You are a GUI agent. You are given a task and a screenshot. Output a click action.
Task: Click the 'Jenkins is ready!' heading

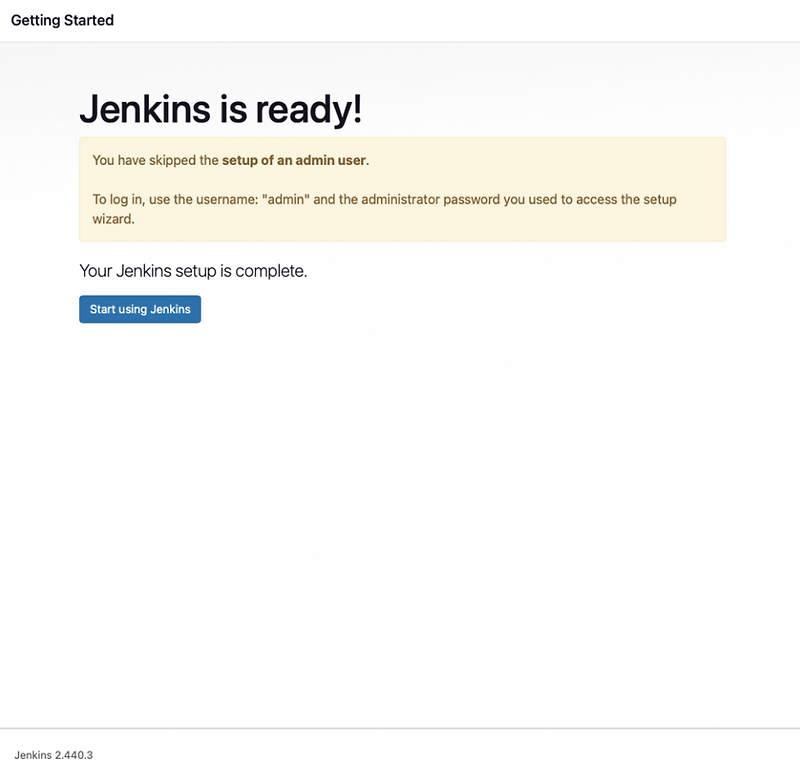[220, 109]
